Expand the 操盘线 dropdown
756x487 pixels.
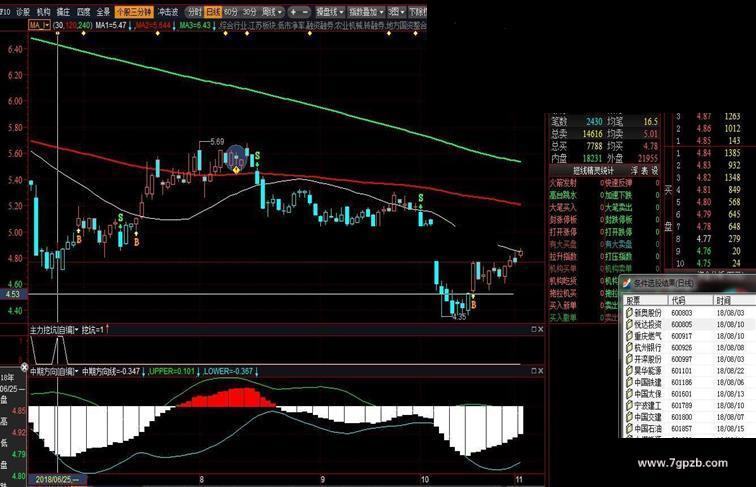pos(330,12)
